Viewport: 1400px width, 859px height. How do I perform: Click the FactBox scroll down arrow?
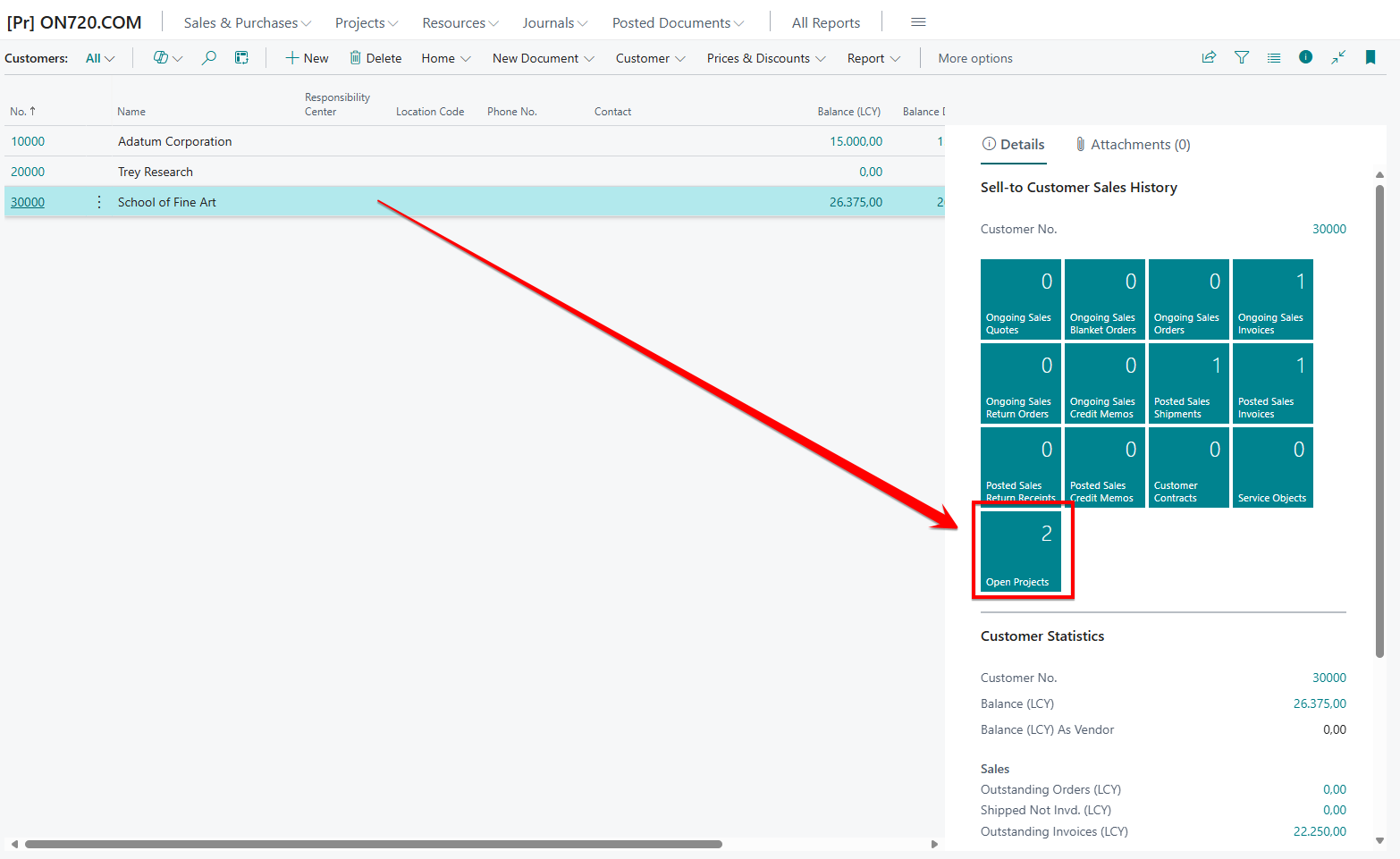click(x=1379, y=840)
